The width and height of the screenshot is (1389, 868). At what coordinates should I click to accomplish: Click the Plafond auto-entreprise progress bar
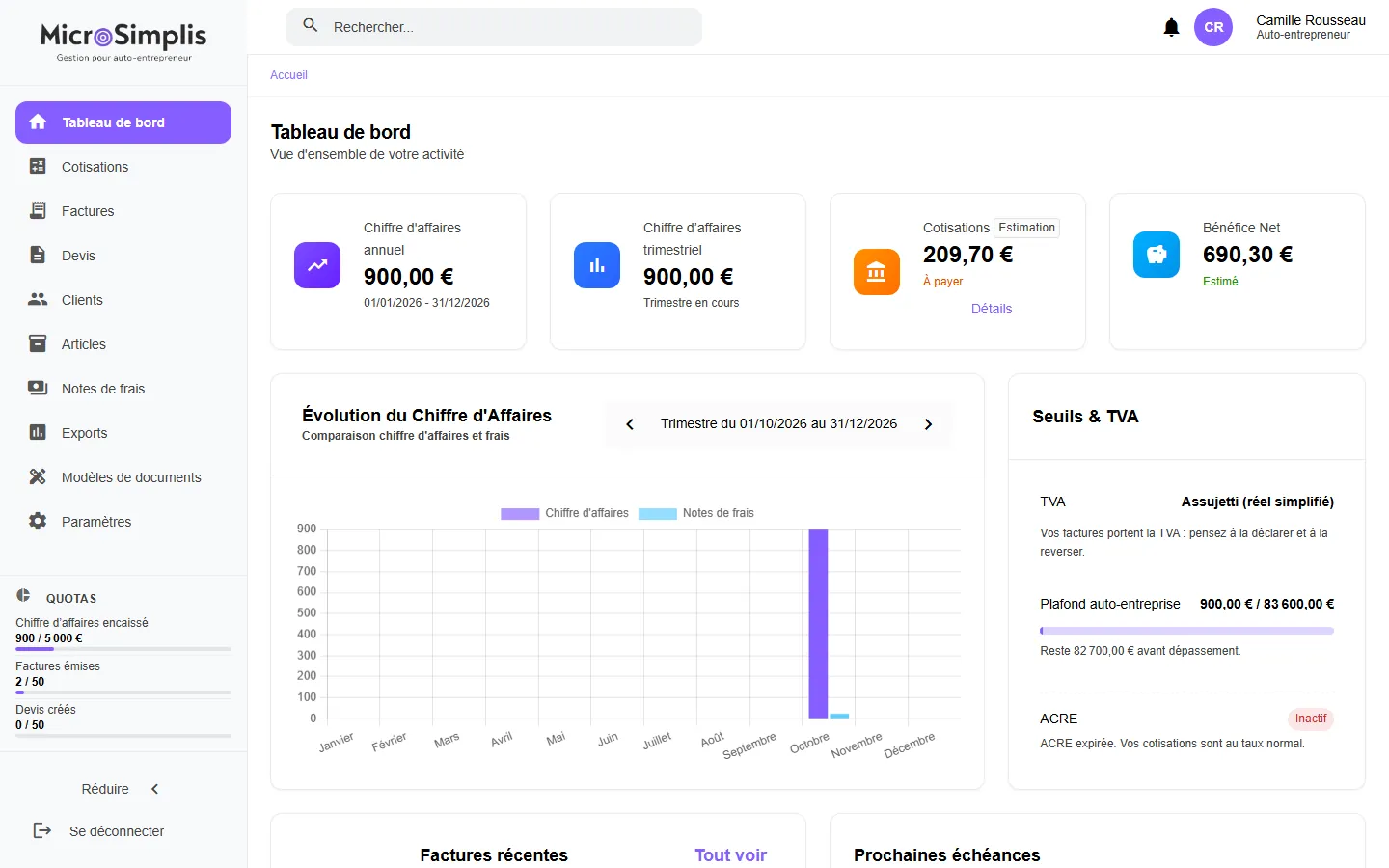pyautogui.click(x=1187, y=631)
